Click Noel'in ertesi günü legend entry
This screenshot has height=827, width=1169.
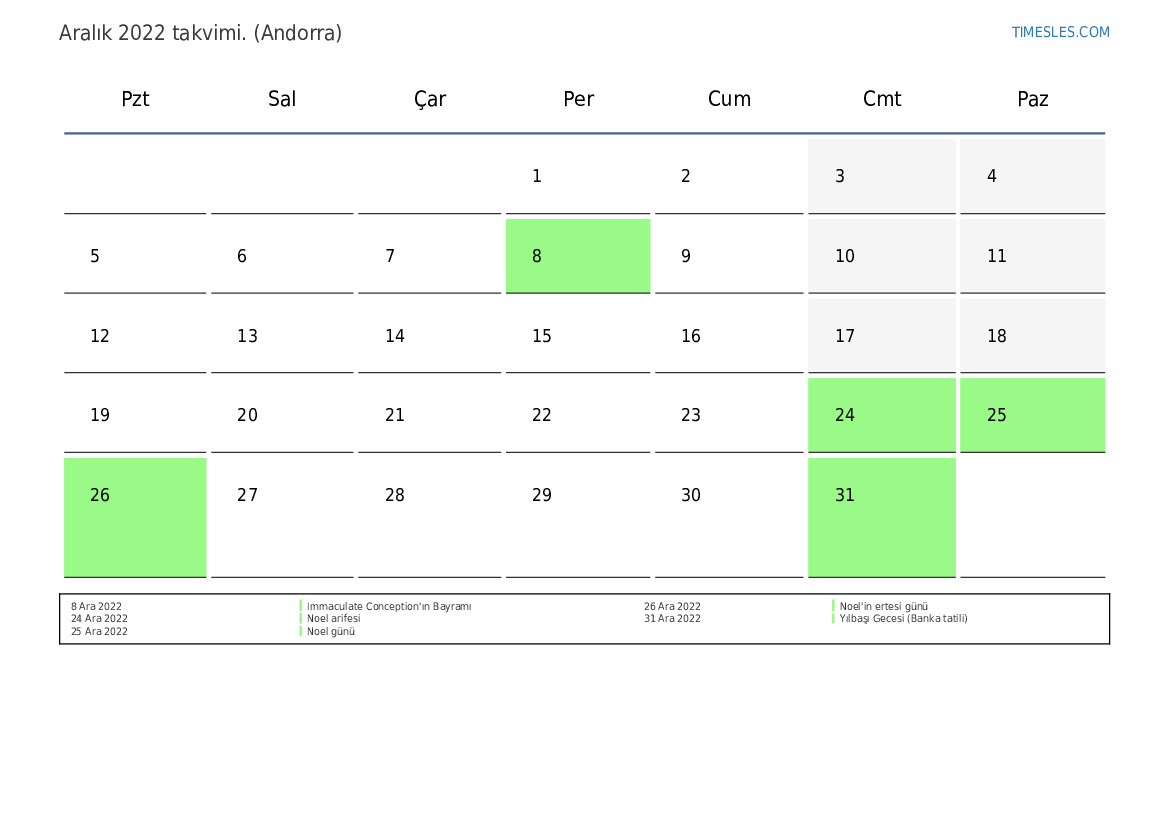[x=883, y=606]
